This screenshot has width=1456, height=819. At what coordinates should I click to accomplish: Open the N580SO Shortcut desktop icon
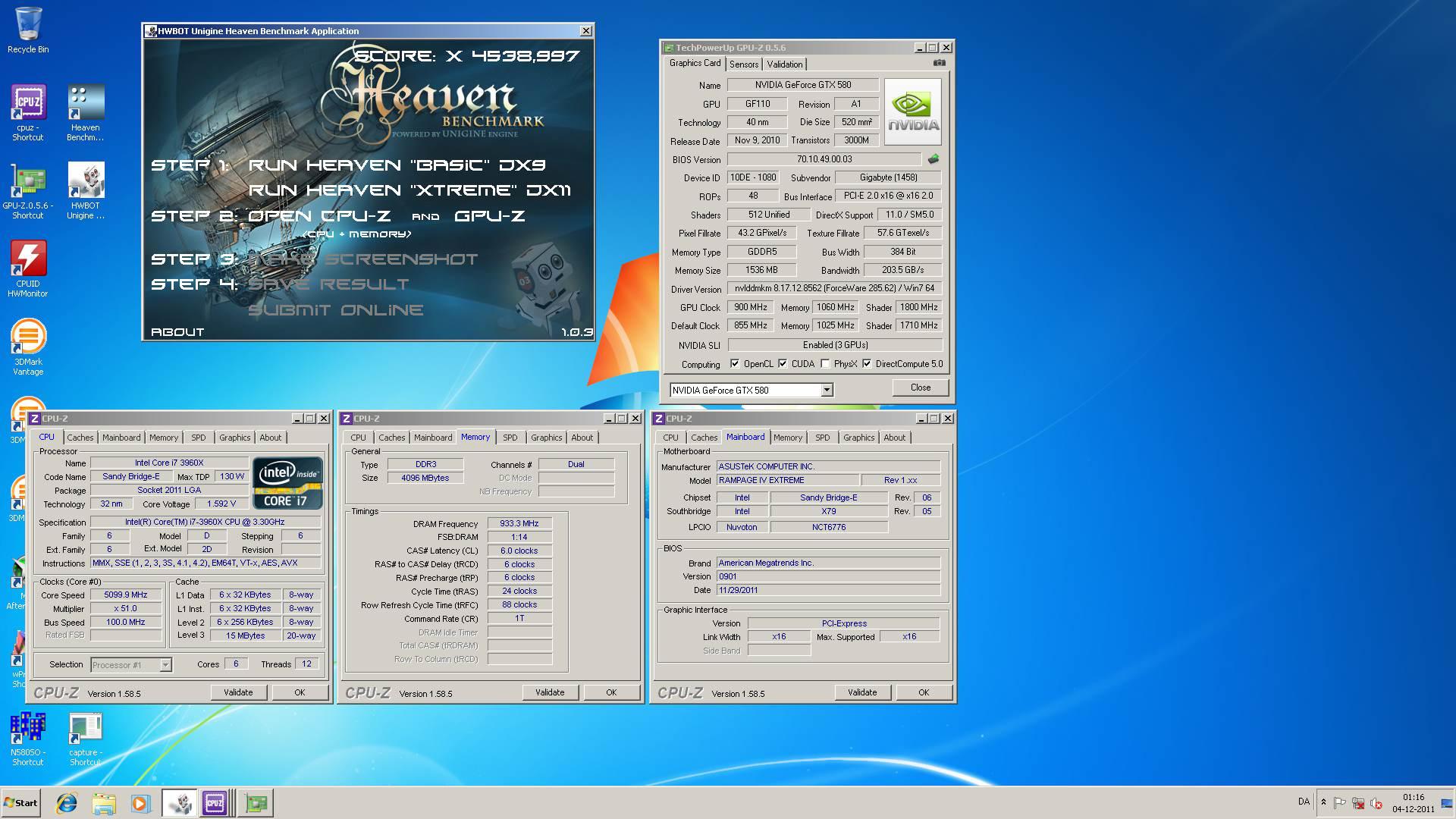[28, 739]
